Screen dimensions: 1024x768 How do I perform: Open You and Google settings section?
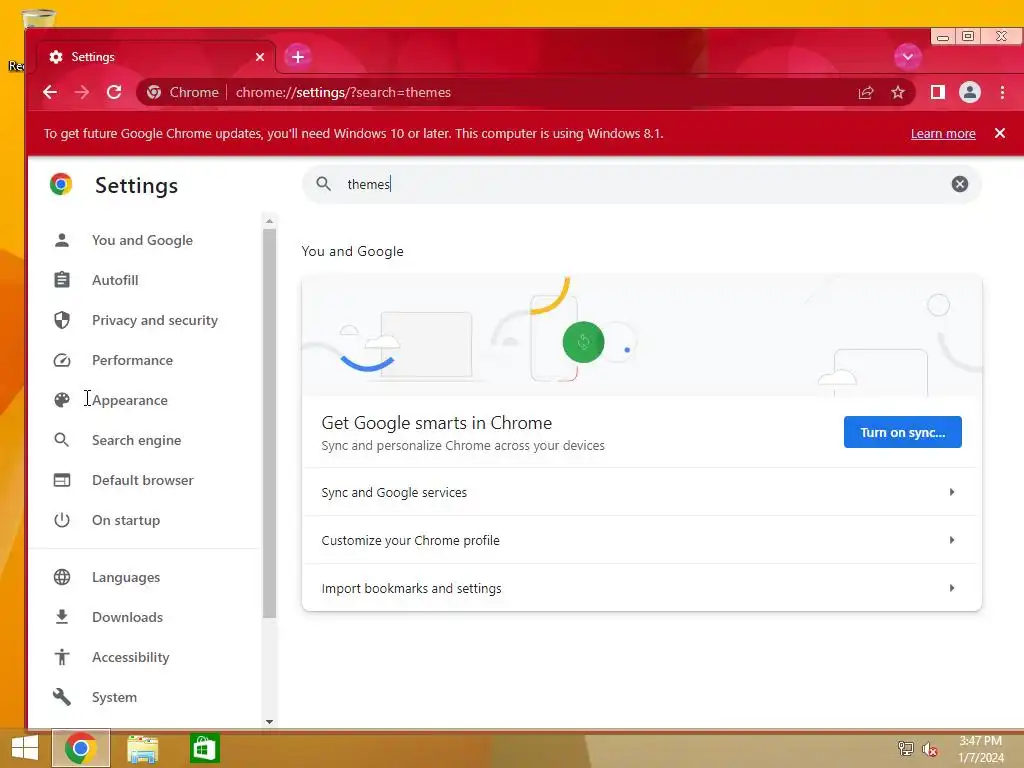pos(142,240)
